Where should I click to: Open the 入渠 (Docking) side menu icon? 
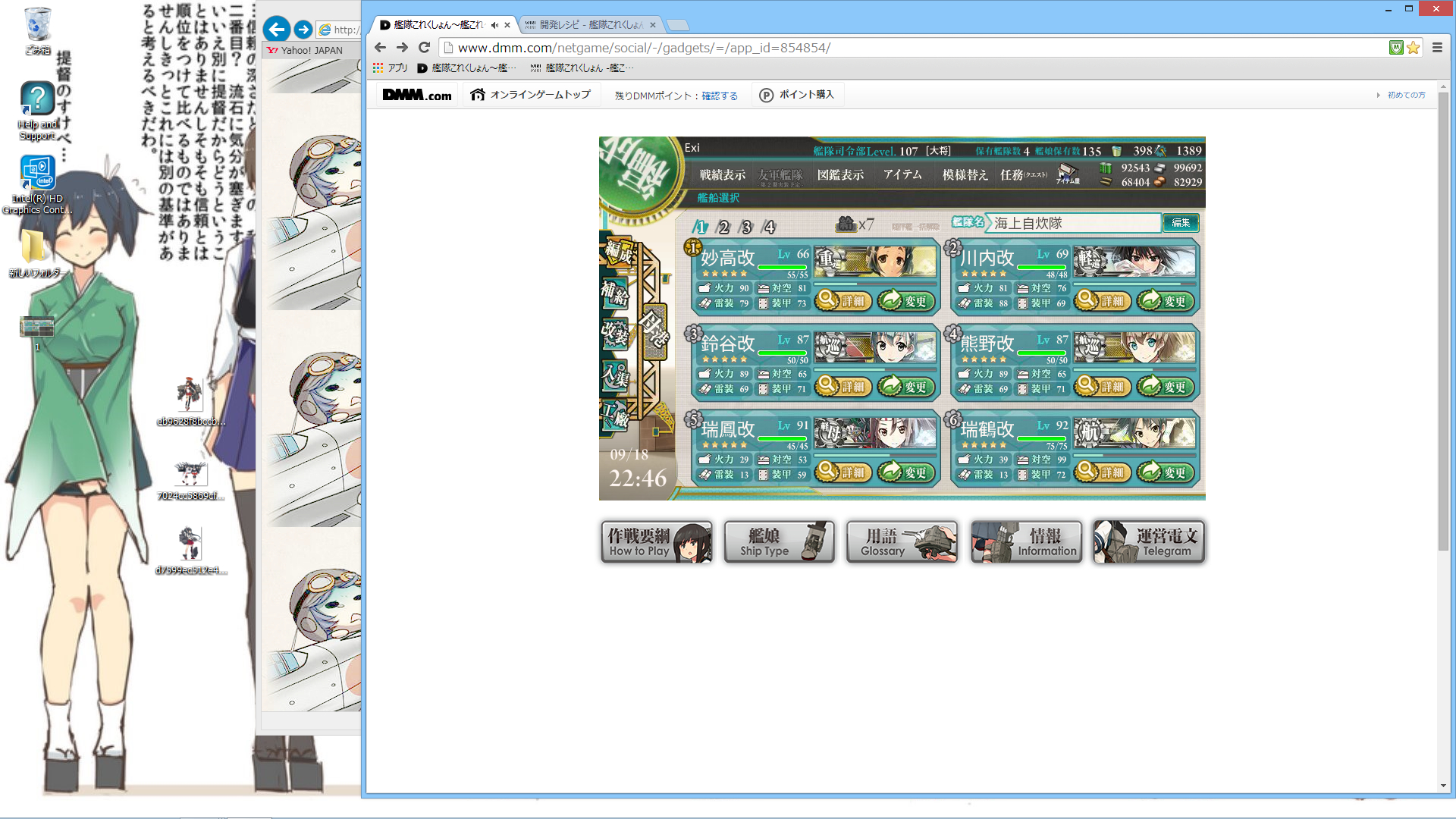click(x=614, y=375)
